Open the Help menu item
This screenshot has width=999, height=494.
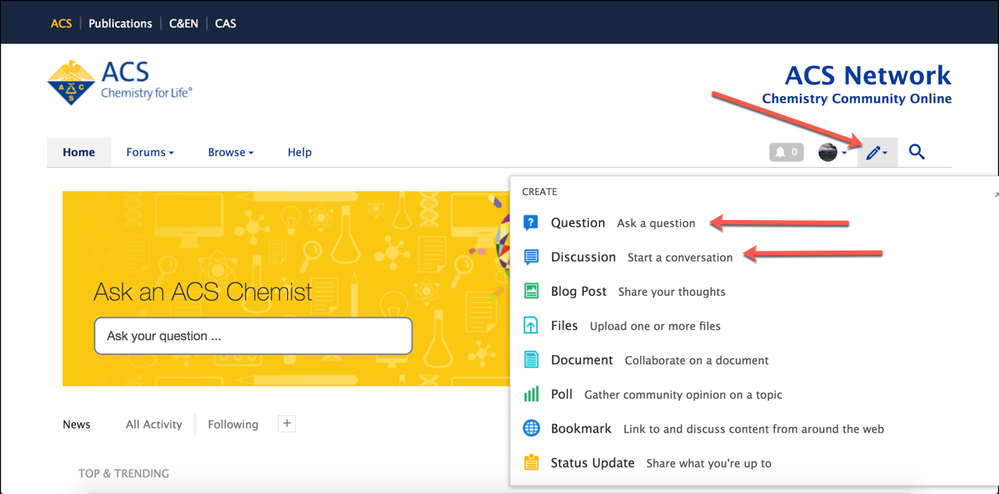tap(299, 152)
